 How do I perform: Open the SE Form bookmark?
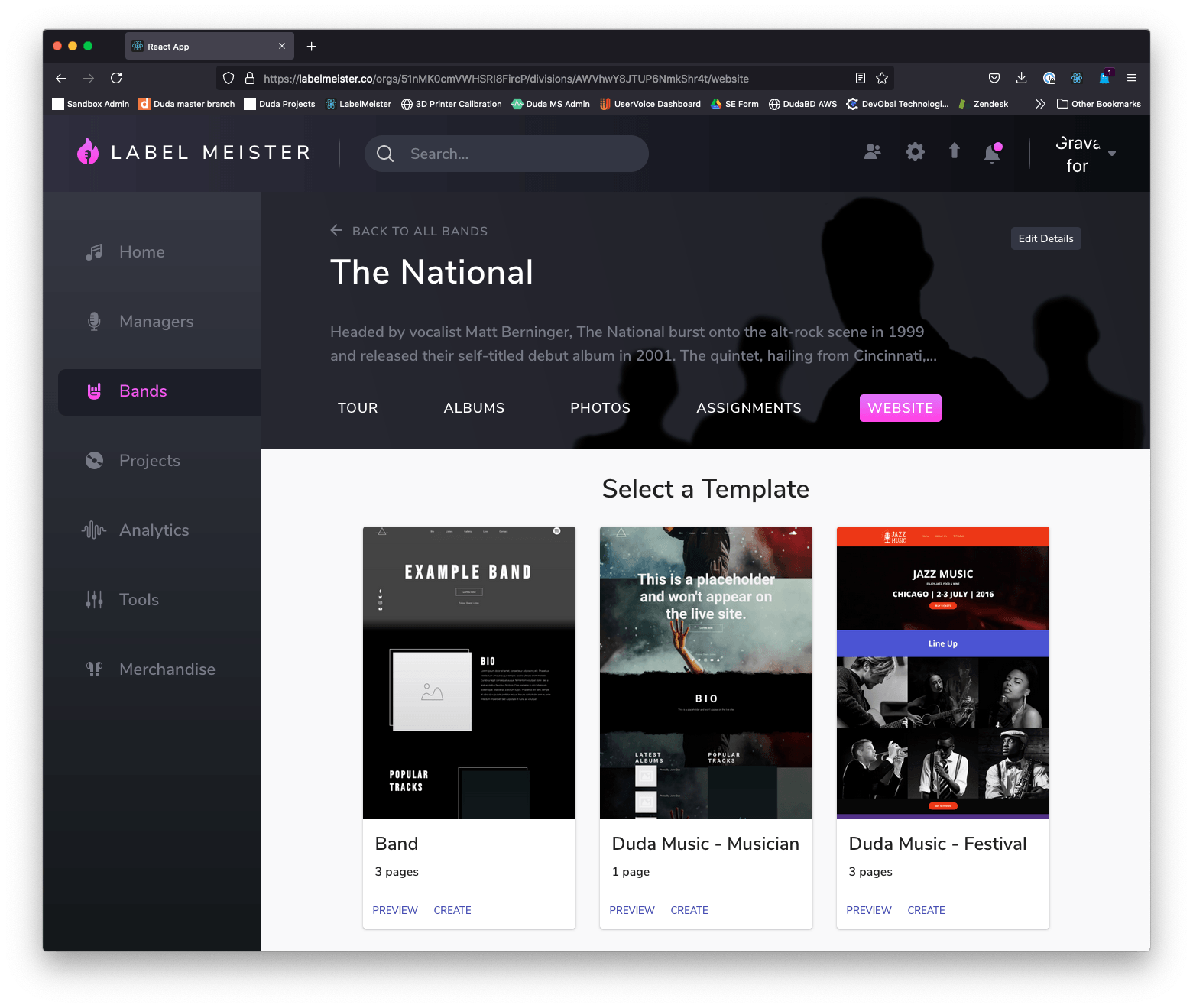(734, 104)
